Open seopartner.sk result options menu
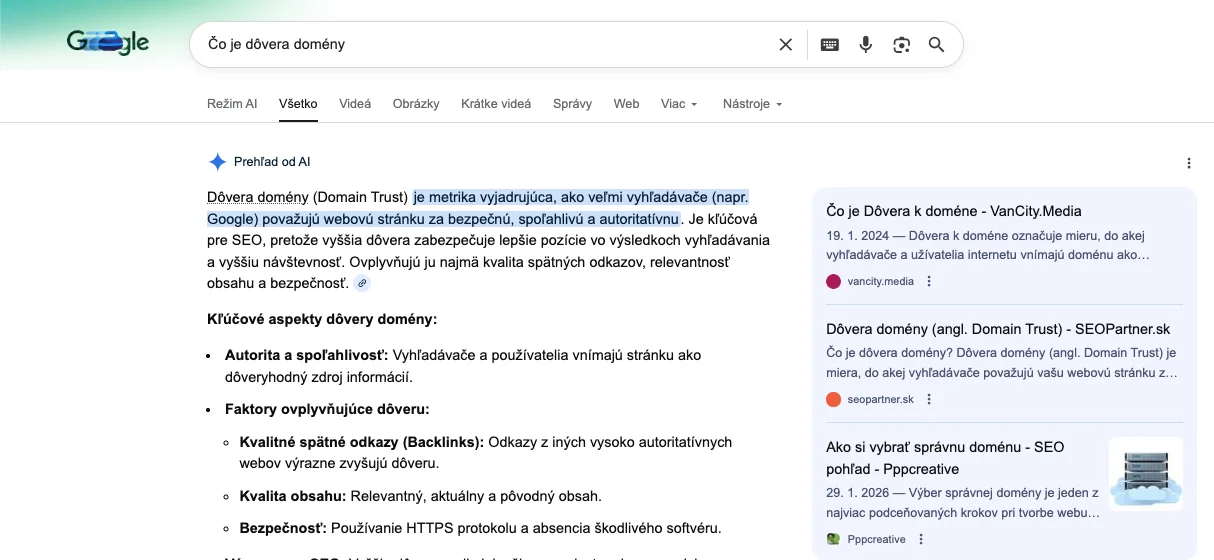1214x560 pixels. pyautogui.click(x=929, y=400)
